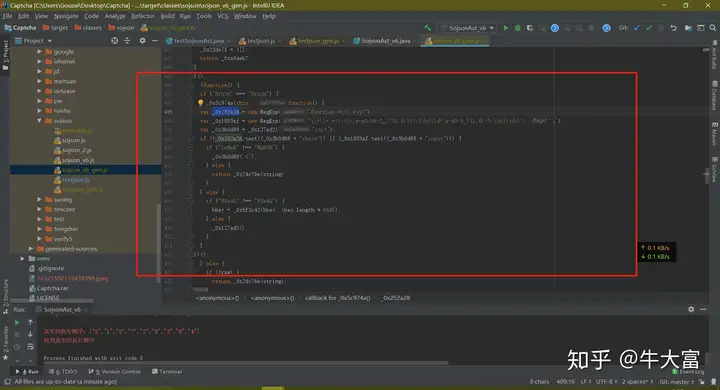This screenshot has width=720, height=390.
Task: Switch to testjson.js editor tab
Action: tap(260, 41)
